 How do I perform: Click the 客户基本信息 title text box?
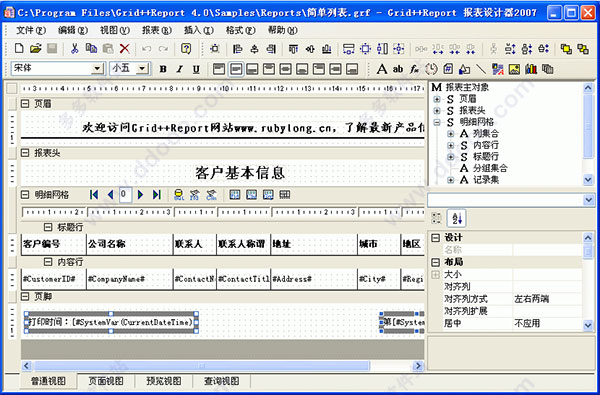pos(240,173)
